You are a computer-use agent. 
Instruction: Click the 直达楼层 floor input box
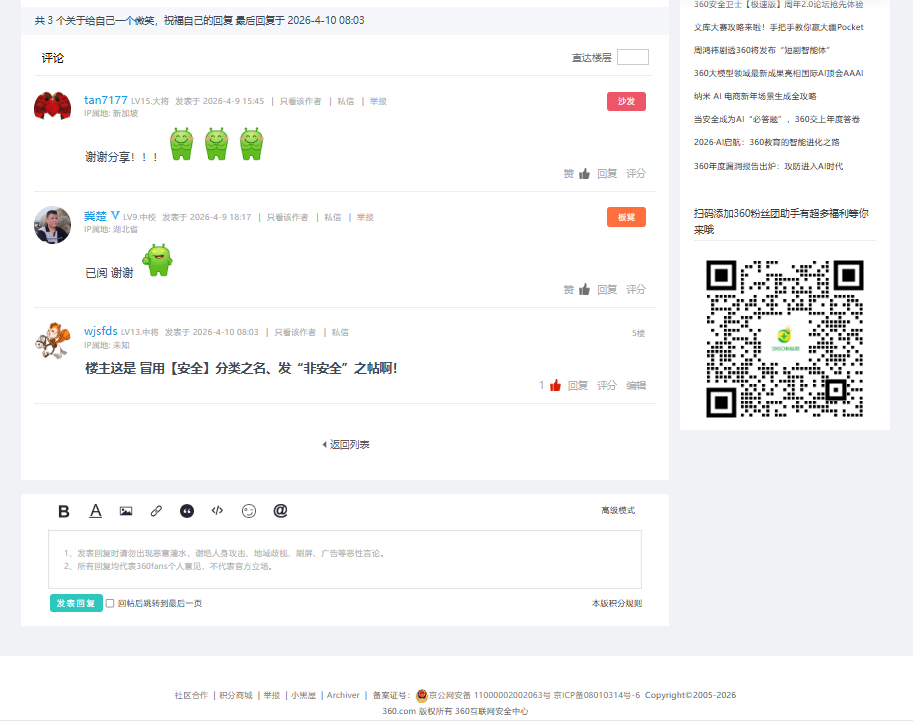pyautogui.click(x=633, y=57)
